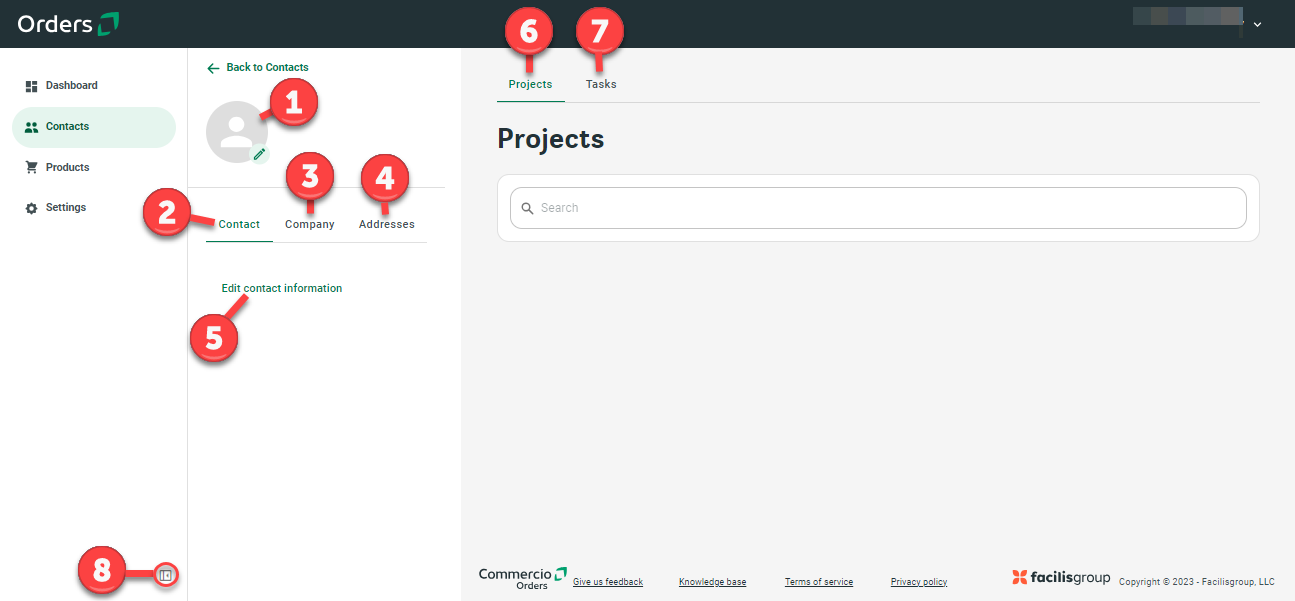Click the search magnifier icon
This screenshot has height=601, width=1295.
pos(527,208)
